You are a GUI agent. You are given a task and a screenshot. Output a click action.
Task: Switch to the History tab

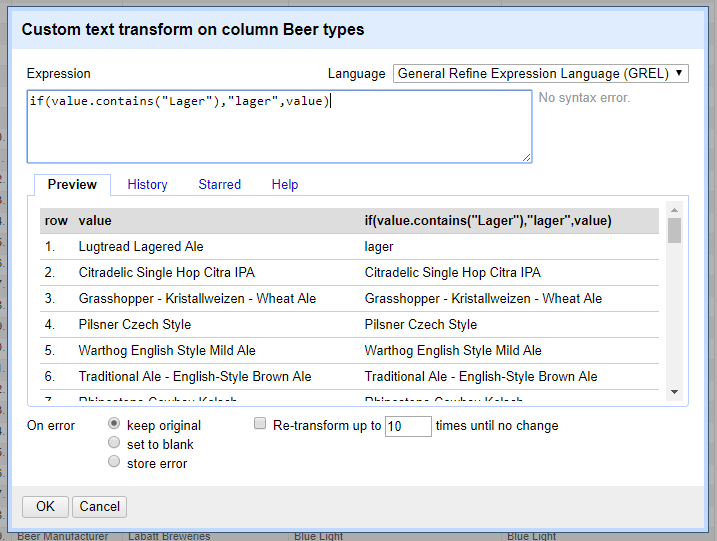tap(147, 184)
